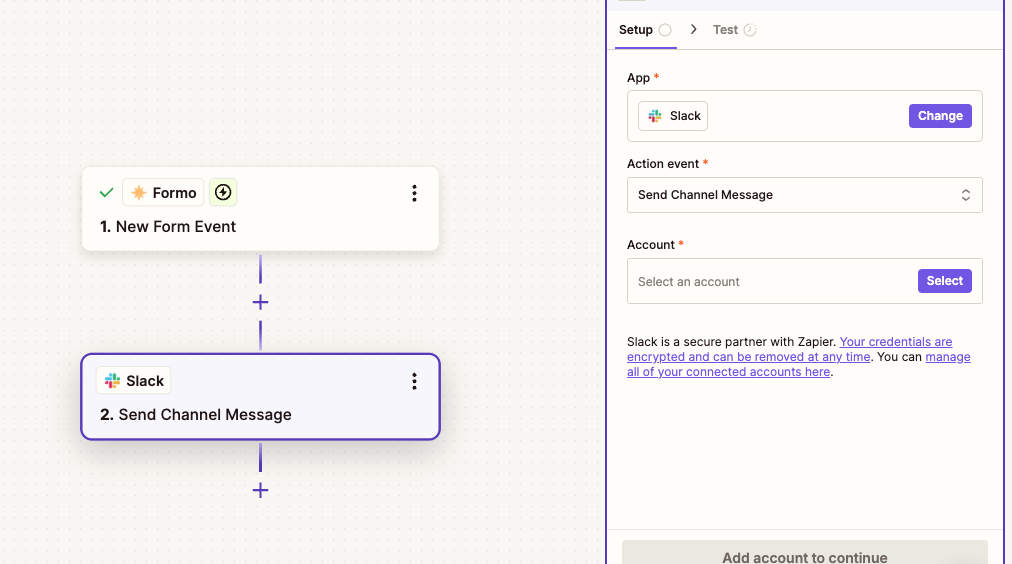
Task: Click the Test status clock icon
Action: click(x=749, y=30)
